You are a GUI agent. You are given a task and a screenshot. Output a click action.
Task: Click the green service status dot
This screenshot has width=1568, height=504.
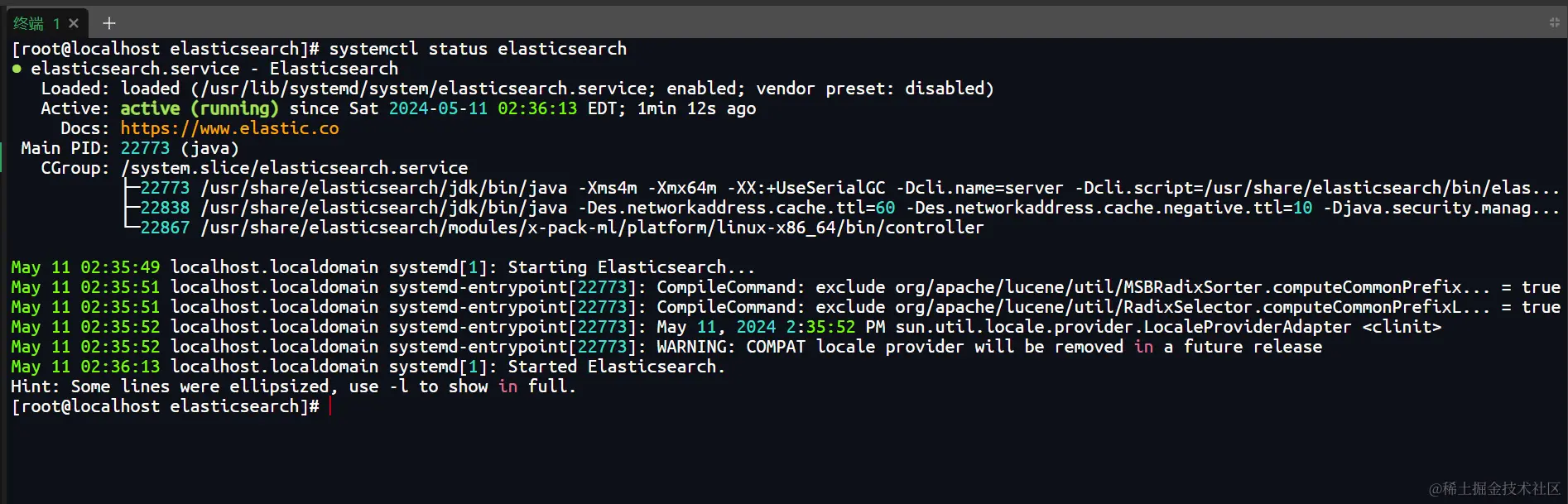[17, 69]
